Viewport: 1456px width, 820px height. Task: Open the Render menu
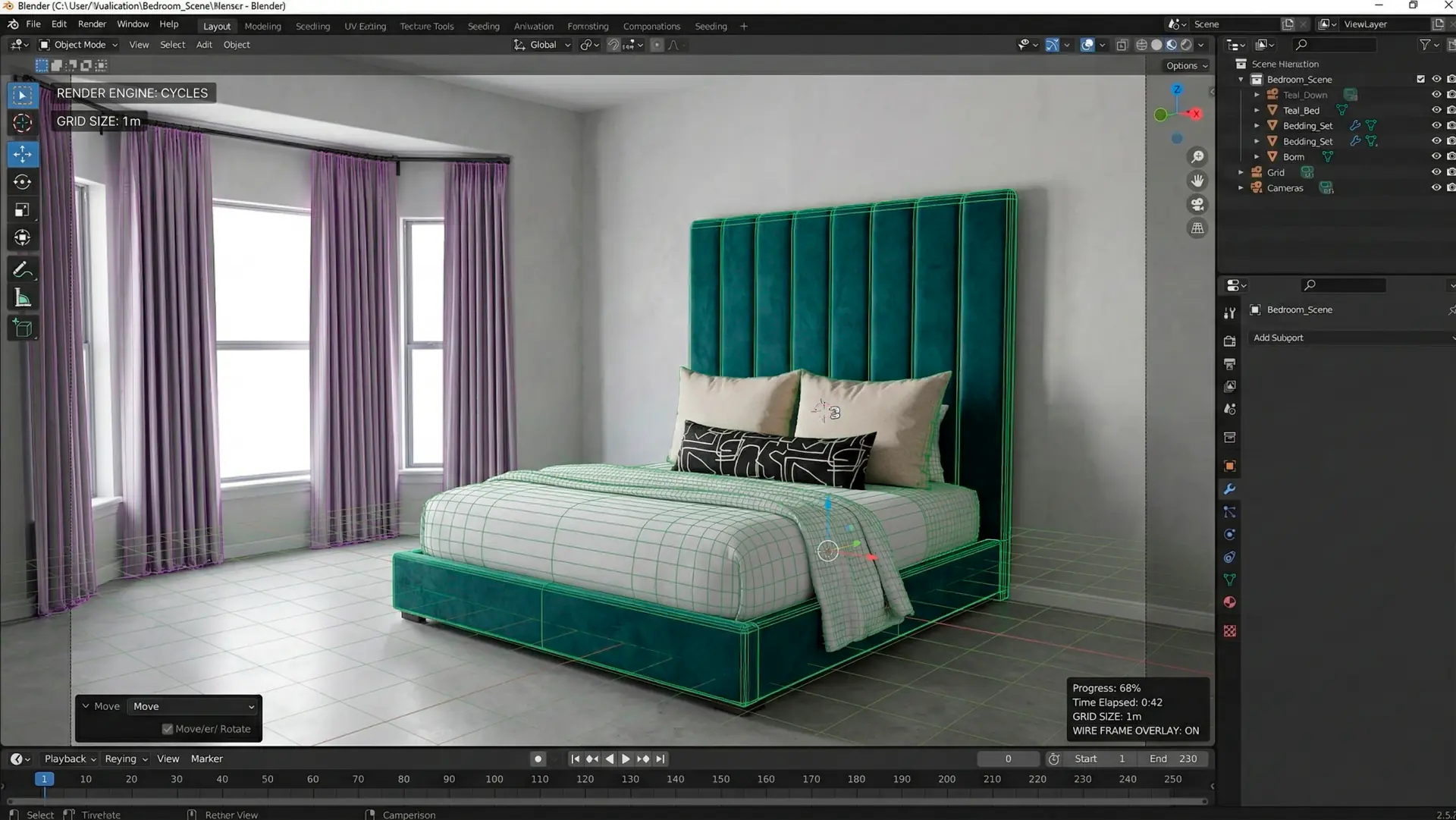click(92, 24)
